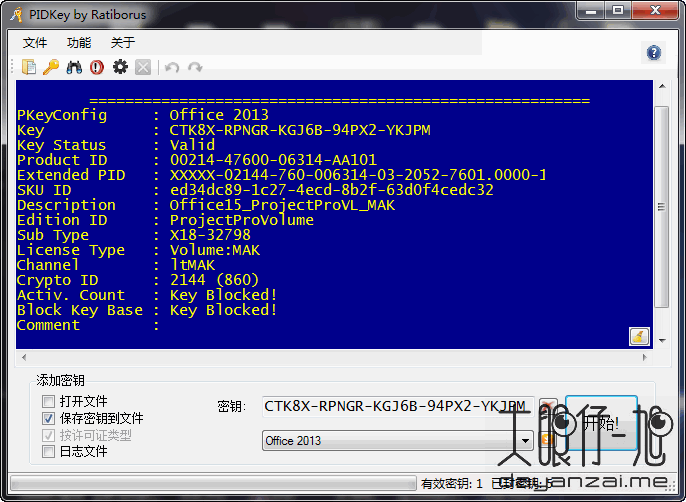Click Channel value ltMAK
Viewport: 686px width, 502px height.
pos(192,265)
